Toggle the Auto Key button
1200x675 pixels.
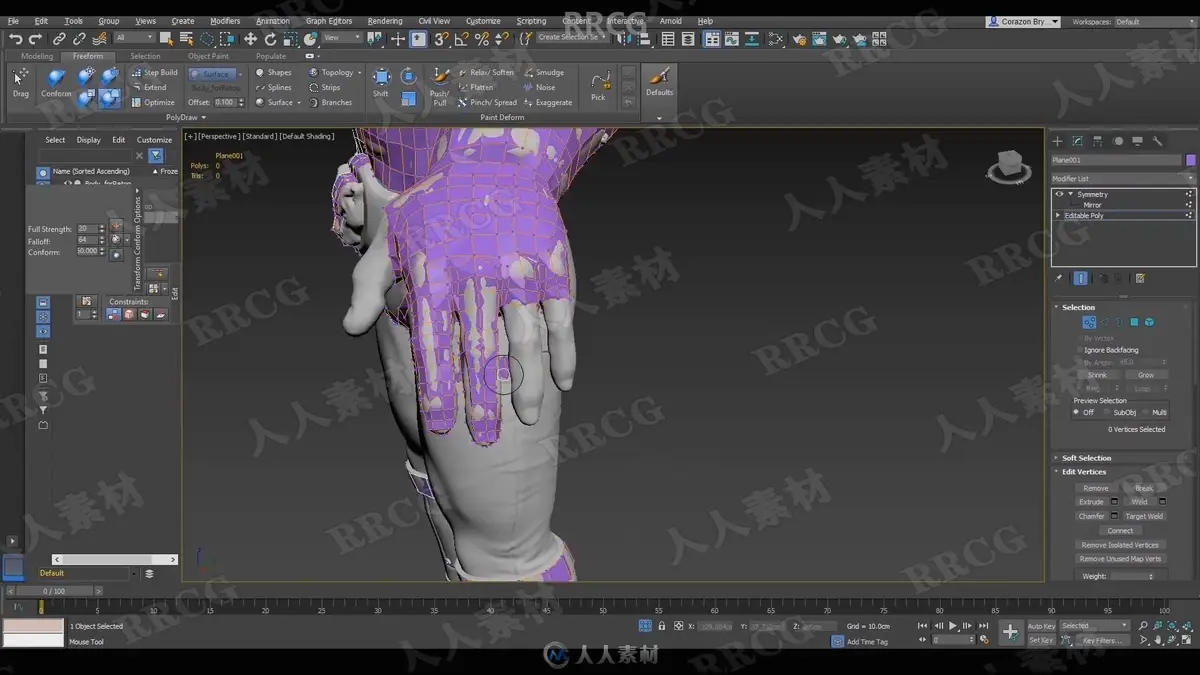[x=1041, y=626]
